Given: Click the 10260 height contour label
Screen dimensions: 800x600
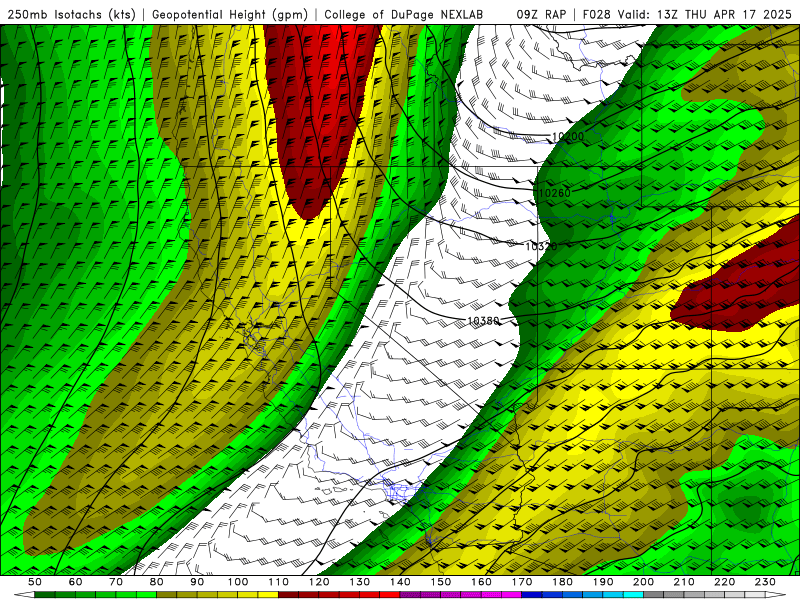Looking at the screenshot, I should pos(555,193).
